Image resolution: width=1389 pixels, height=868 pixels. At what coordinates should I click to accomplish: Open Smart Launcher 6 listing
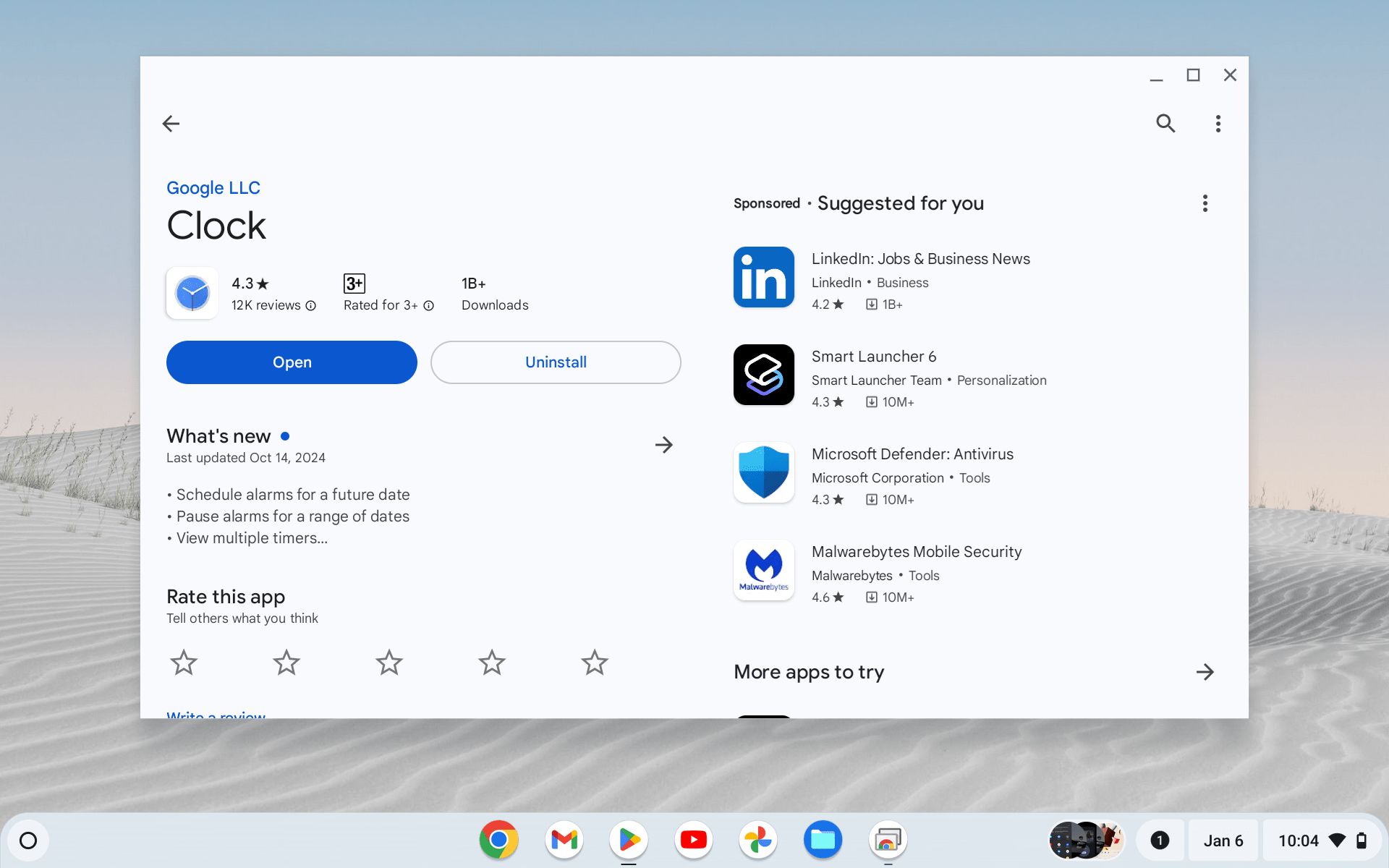[874, 357]
